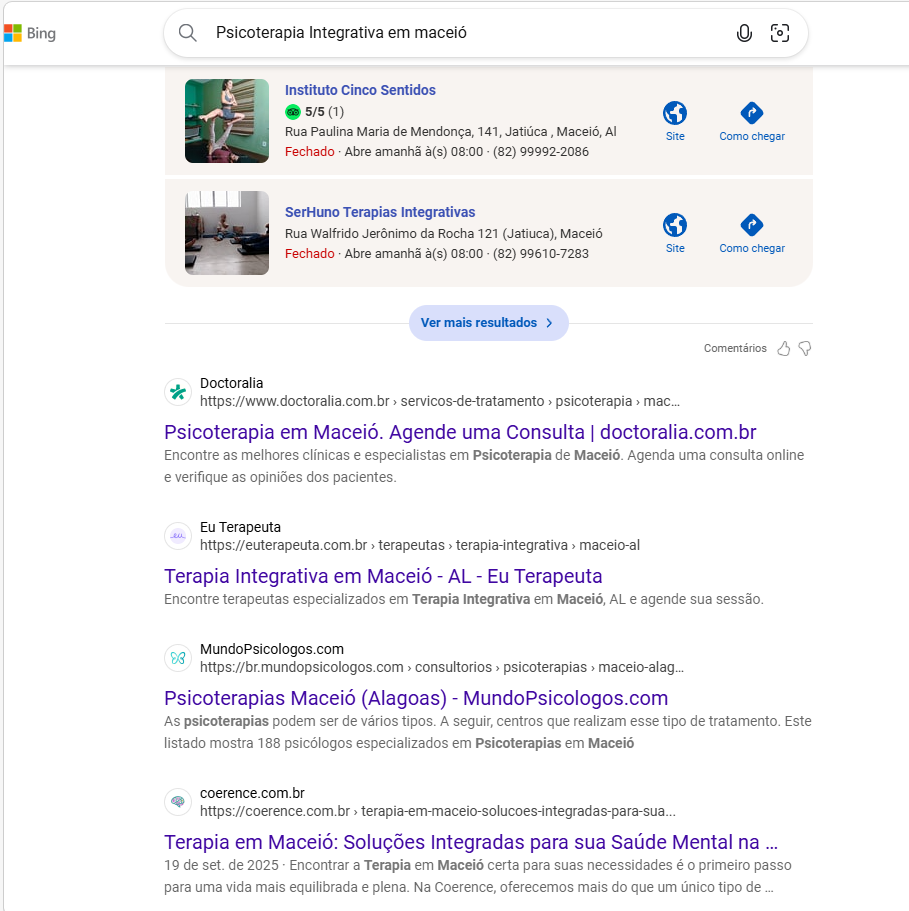The height and width of the screenshot is (911, 909).
Task: Click the br.mundopsicologos.com URL breadcrumb
Action: click(x=442, y=668)
